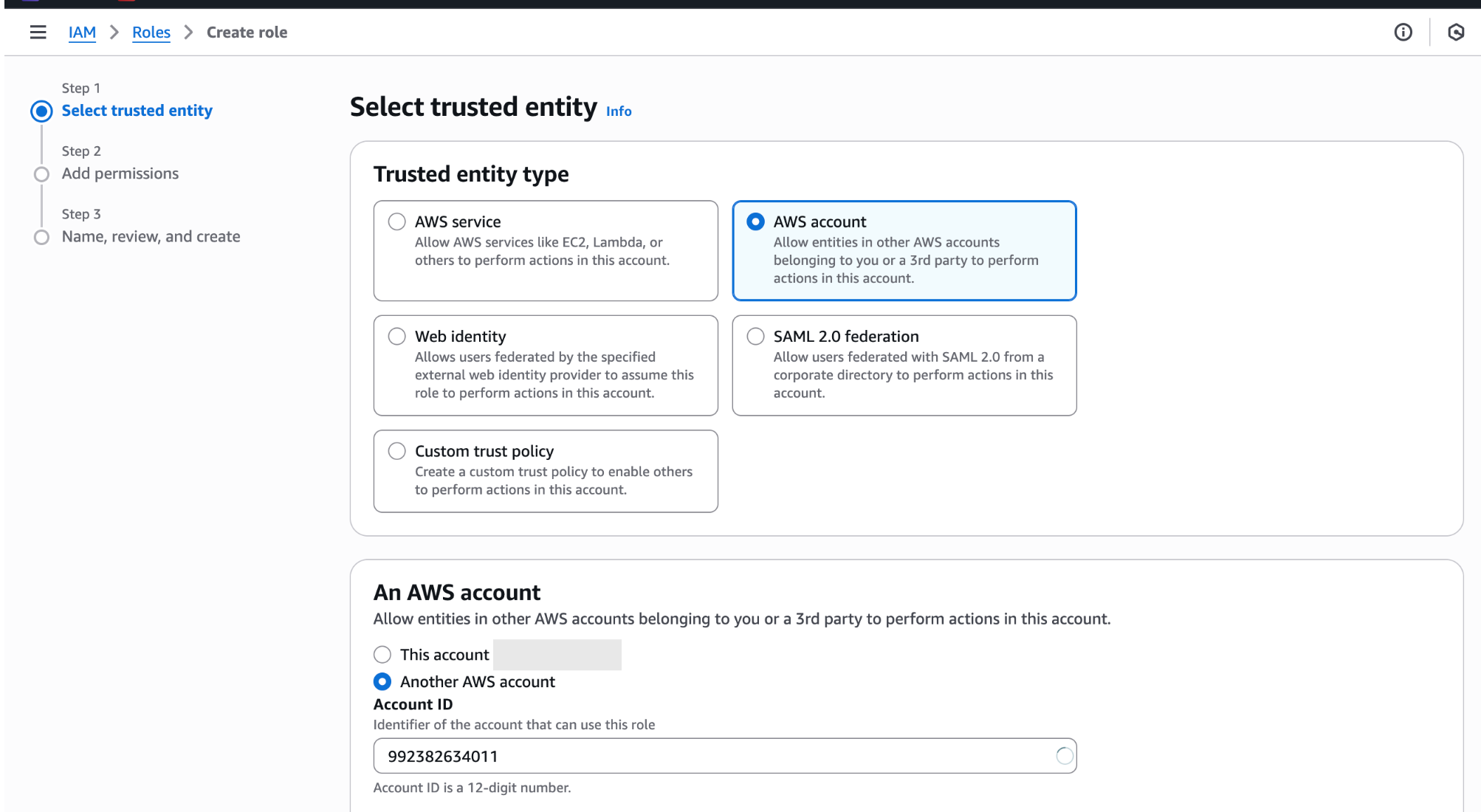
Task: Open the Roles breadcrumb link
Action: (x=151, y=32)
